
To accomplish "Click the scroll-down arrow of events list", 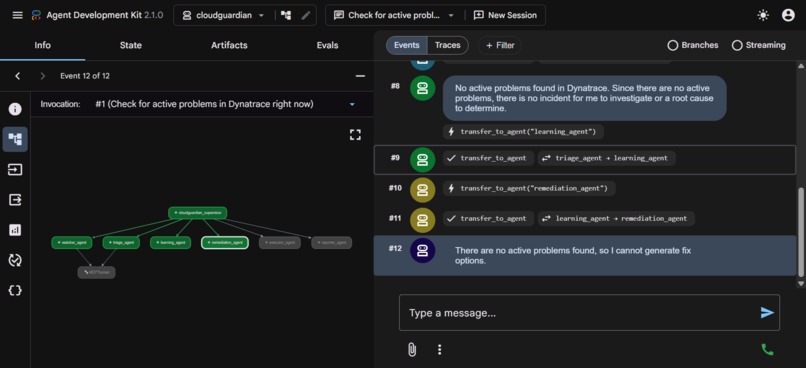I will pyautogui.click(x=800, y=283).
